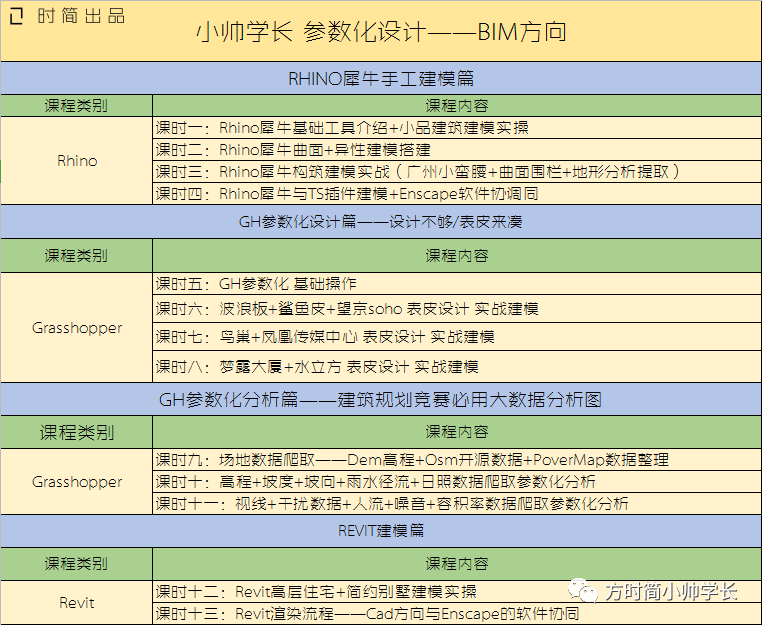The width and height of the screenshot is (762, 625).
Task: Select 课时二 Rhino犀牛曲面+异性建模搭建 row
Action: click(457, 149)
